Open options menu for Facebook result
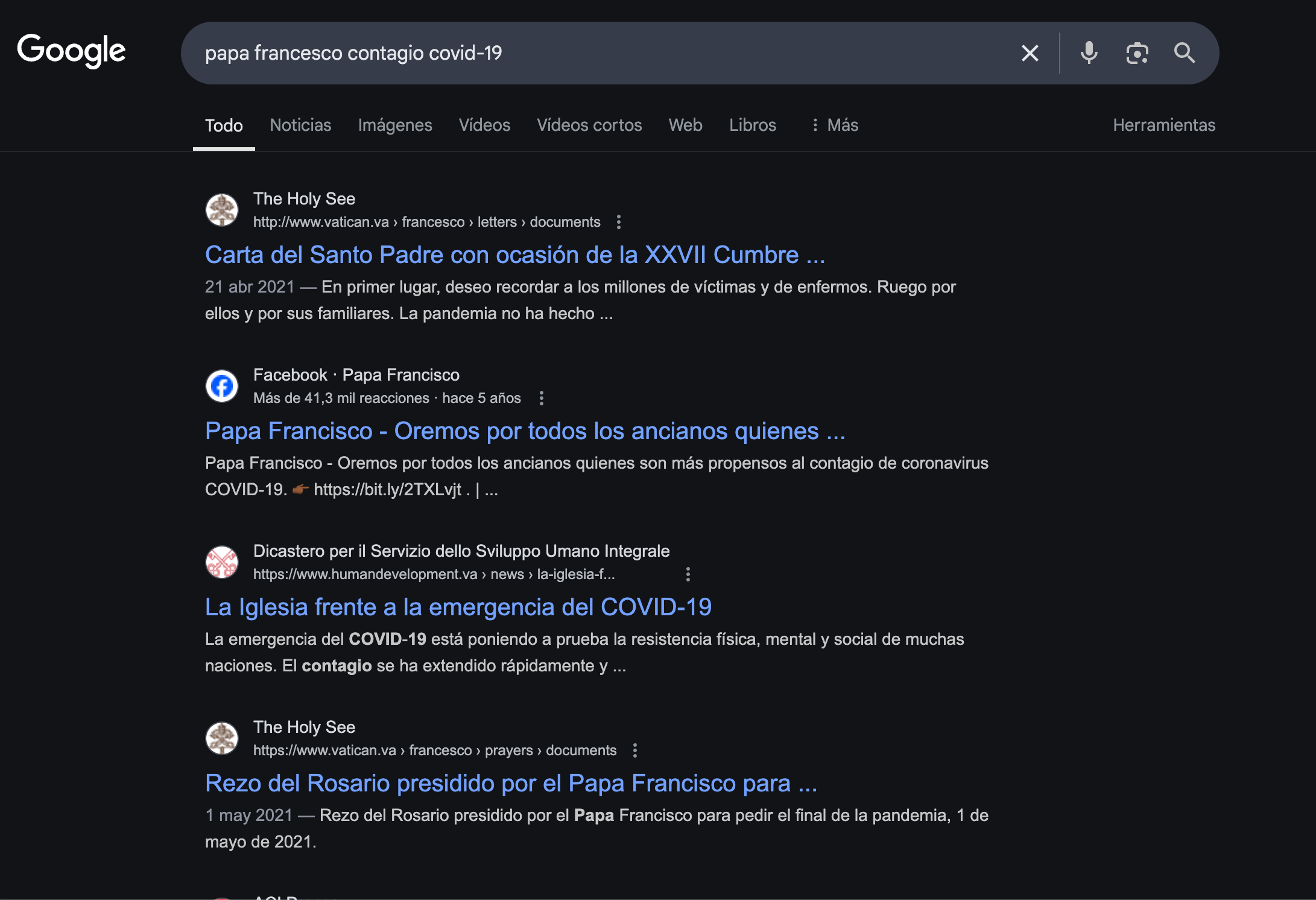The width and height of the screenshot is (1316, 900). 542,398
